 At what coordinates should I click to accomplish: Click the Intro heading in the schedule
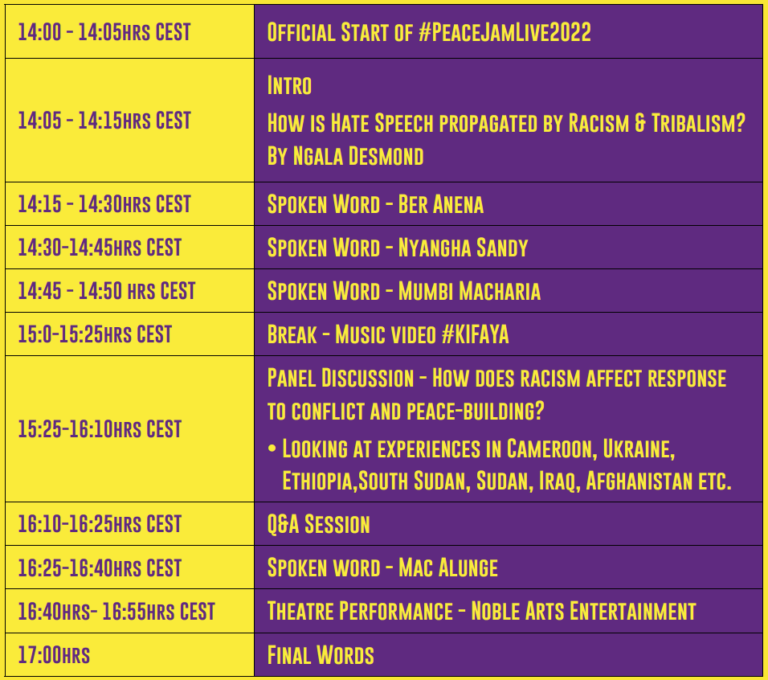(289, 86)
